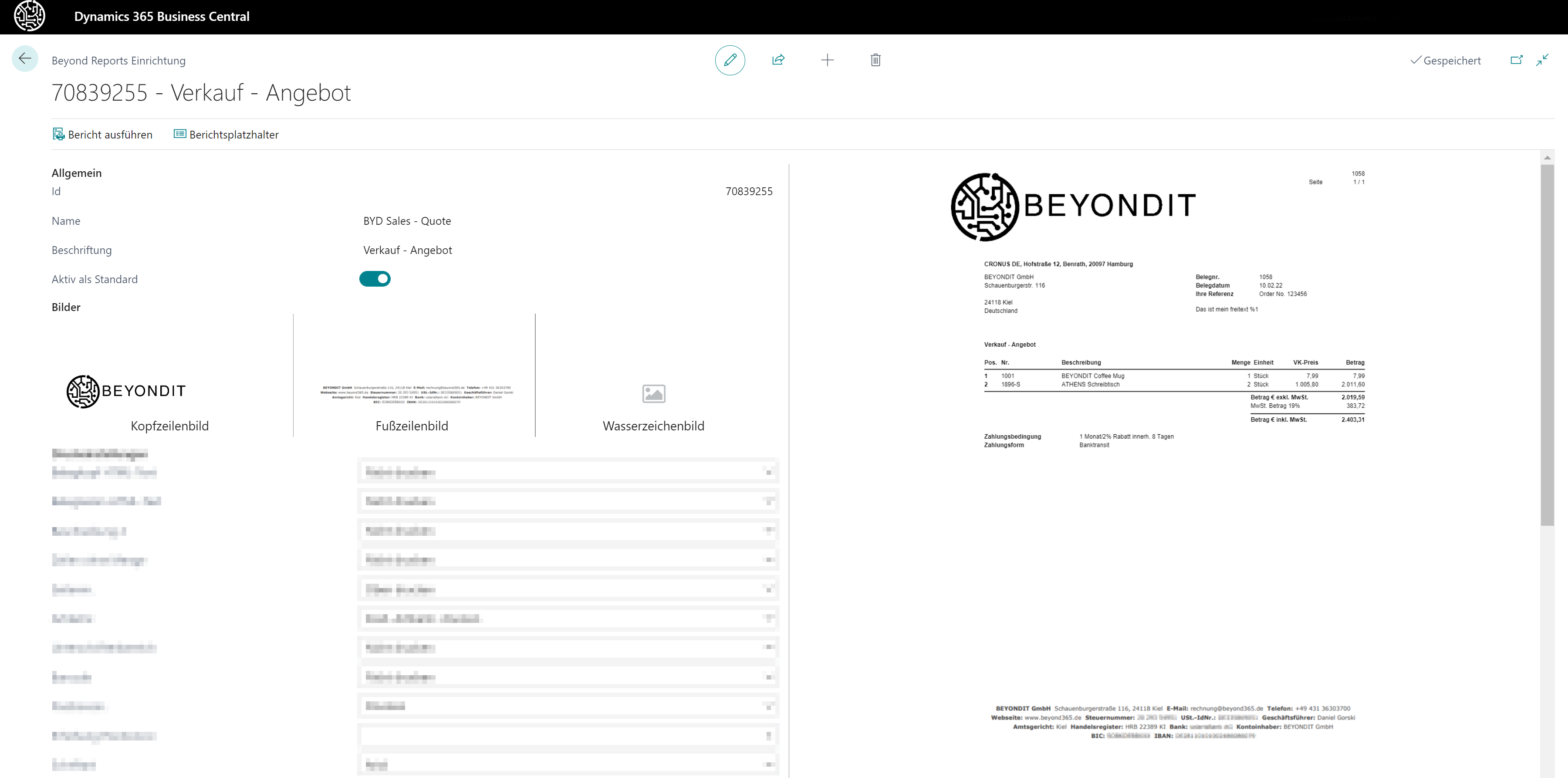Click the Bilder section heading
The image size is (1568, 778).
66,307
